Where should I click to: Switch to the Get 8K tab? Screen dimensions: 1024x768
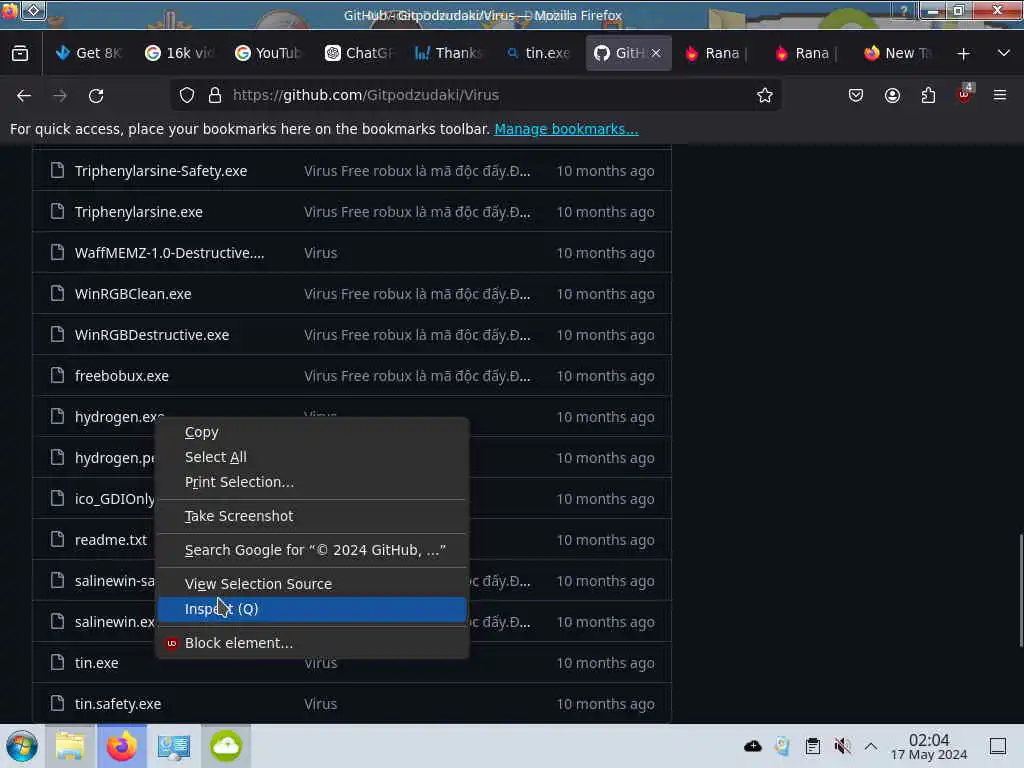pyautogui.click(x=89, y=54)
